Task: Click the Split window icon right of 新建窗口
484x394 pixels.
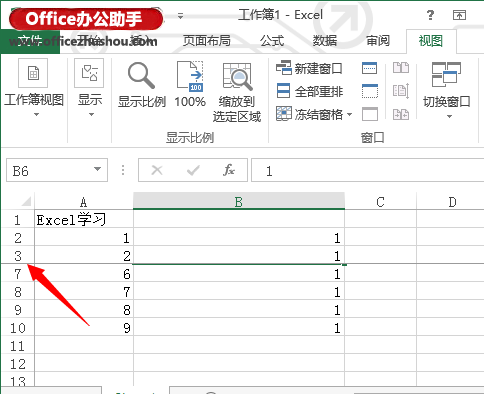Action: [369, 68]
